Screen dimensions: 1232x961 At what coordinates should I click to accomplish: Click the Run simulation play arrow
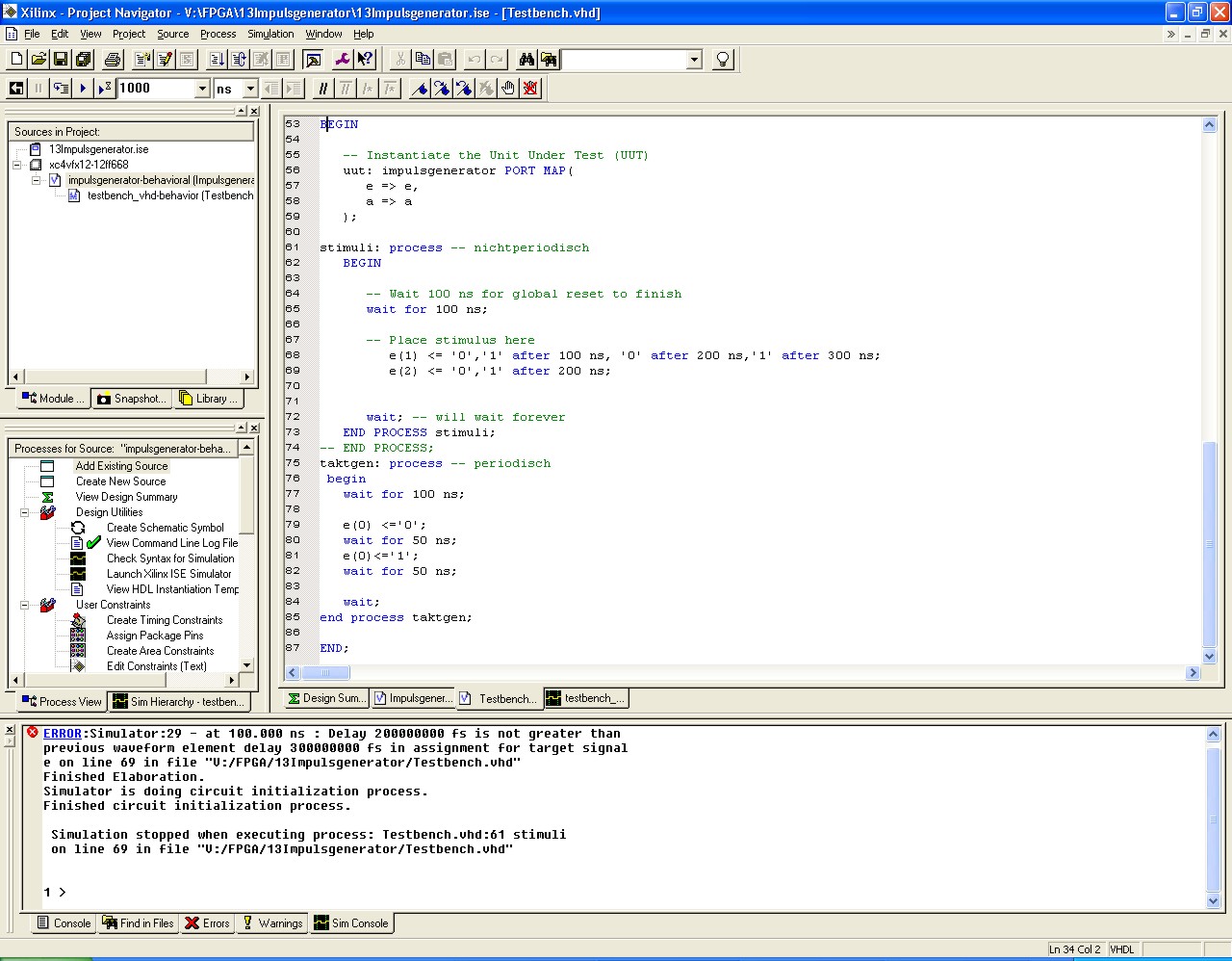click(83, 89)
